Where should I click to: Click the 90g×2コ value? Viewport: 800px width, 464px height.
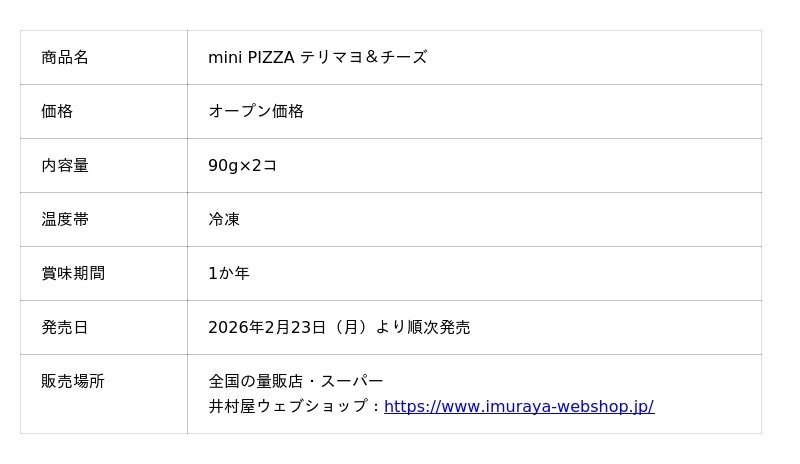point(242,166)
